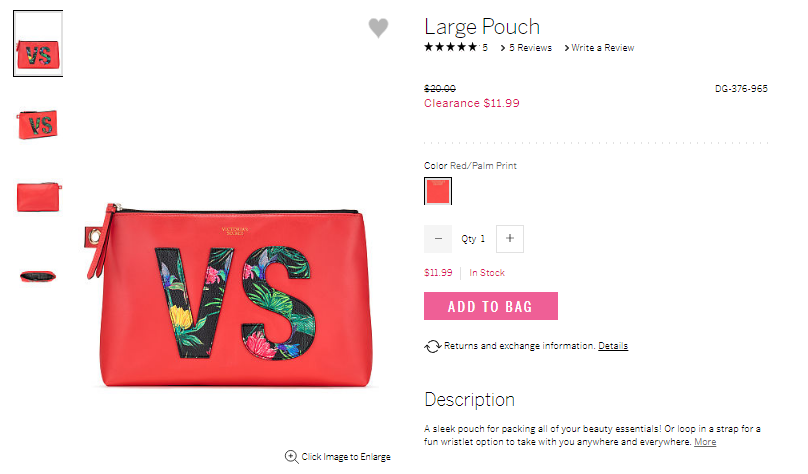The width and height of the screenshot is (808, 474).
Task: Add the Large Pouch to bag
Action: coord(491,306)
